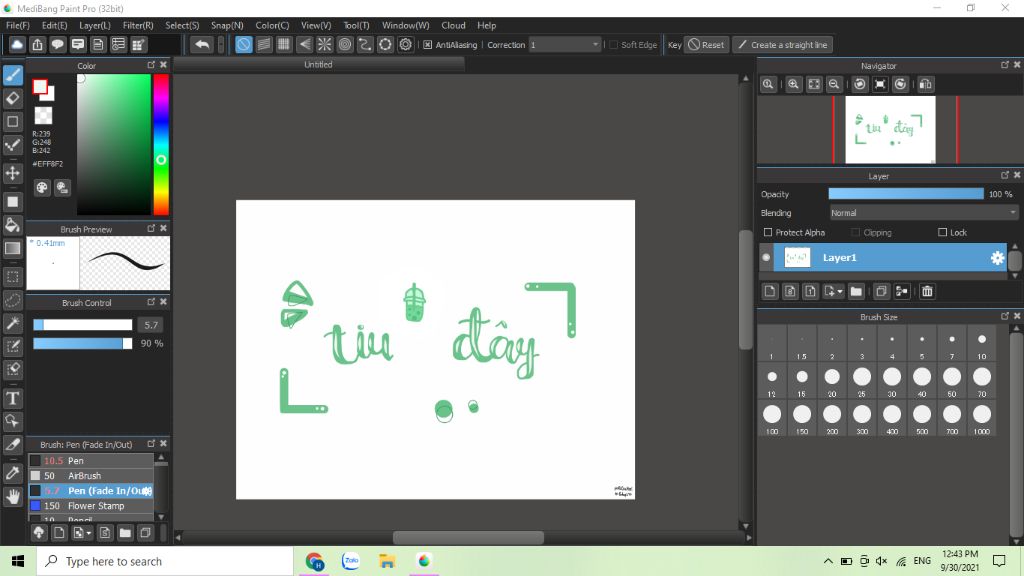Enable the parallel snap guide
The height and width of the screenshot is (576, 1024).
[264, 44]
